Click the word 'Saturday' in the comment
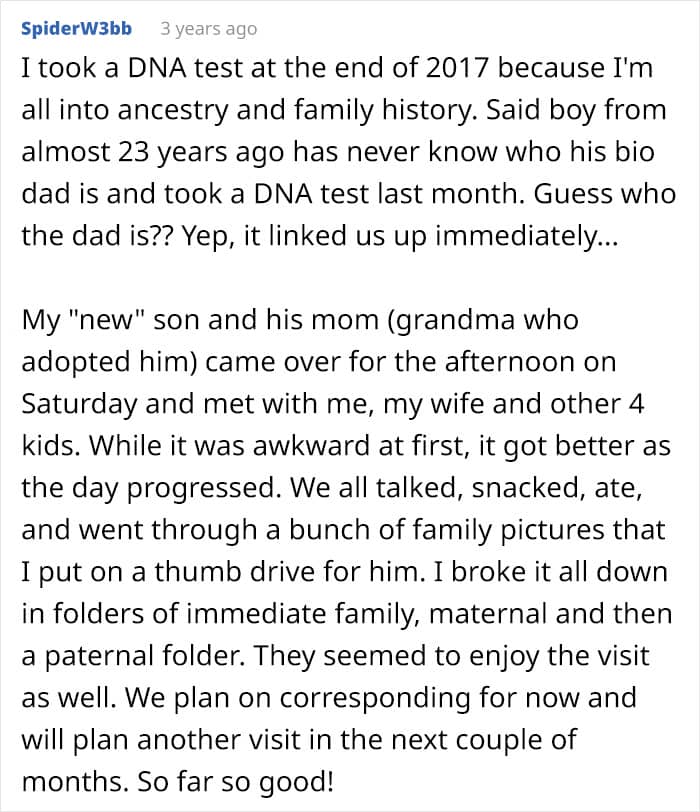Screen dimensions: 700x812 (x=79, y=404)
